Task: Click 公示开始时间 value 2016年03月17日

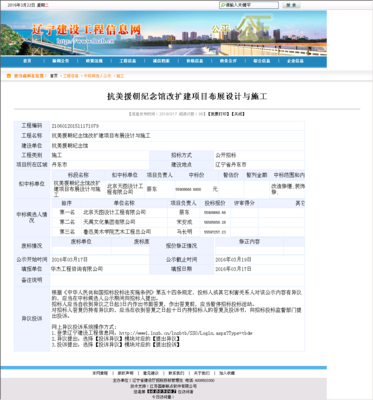Action: click(x=69, y=259)
